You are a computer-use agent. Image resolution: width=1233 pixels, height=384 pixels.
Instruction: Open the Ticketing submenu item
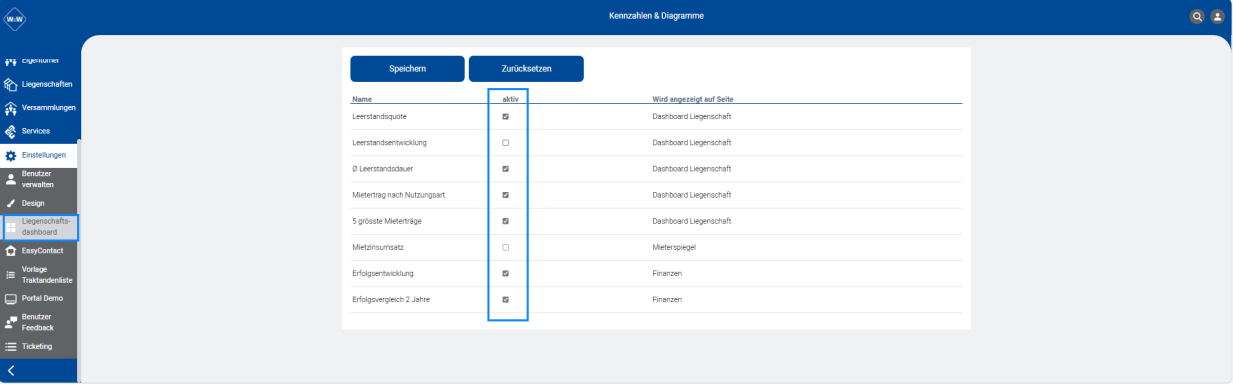37,346
